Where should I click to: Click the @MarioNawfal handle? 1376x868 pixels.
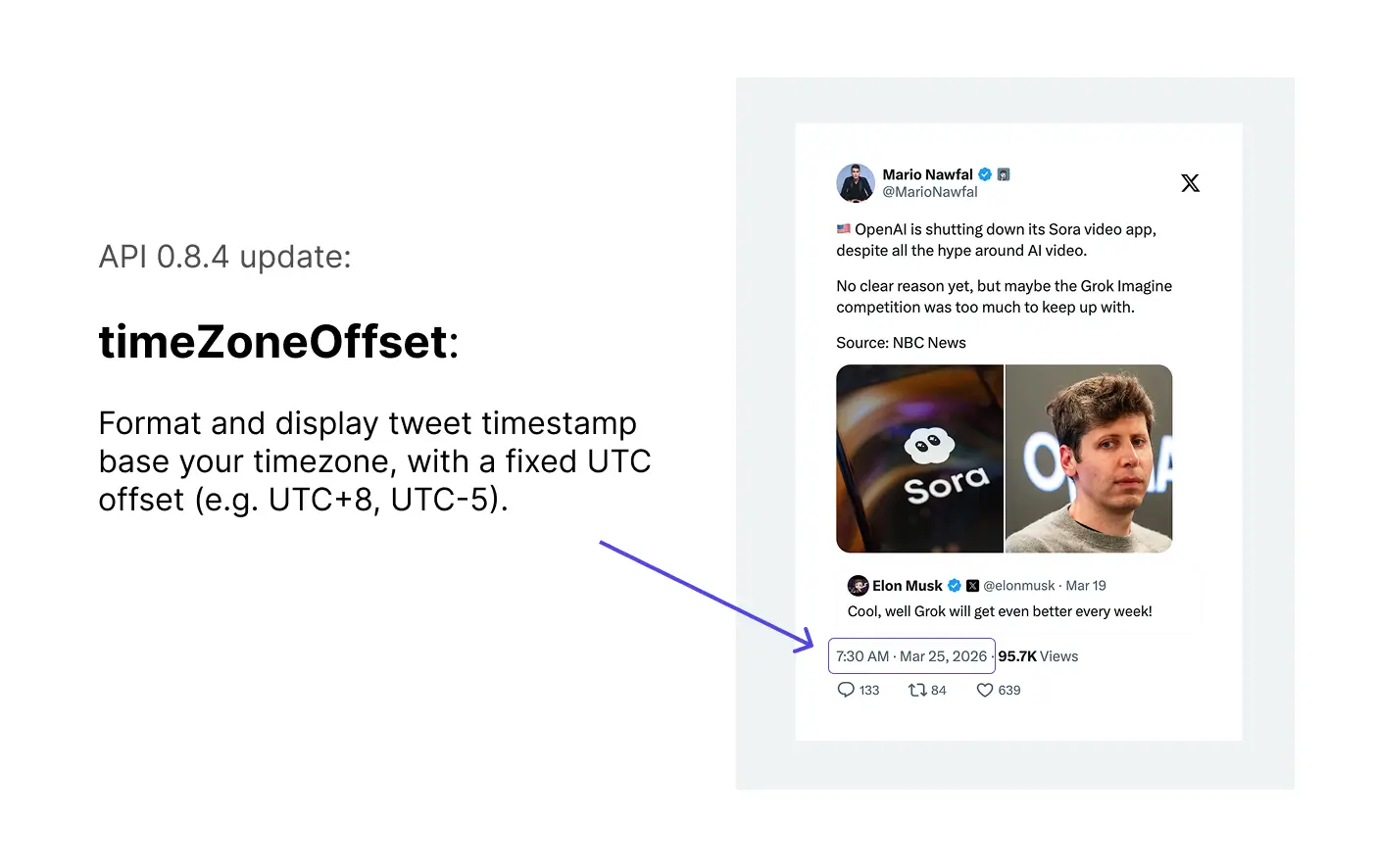[x=930, y=193]
